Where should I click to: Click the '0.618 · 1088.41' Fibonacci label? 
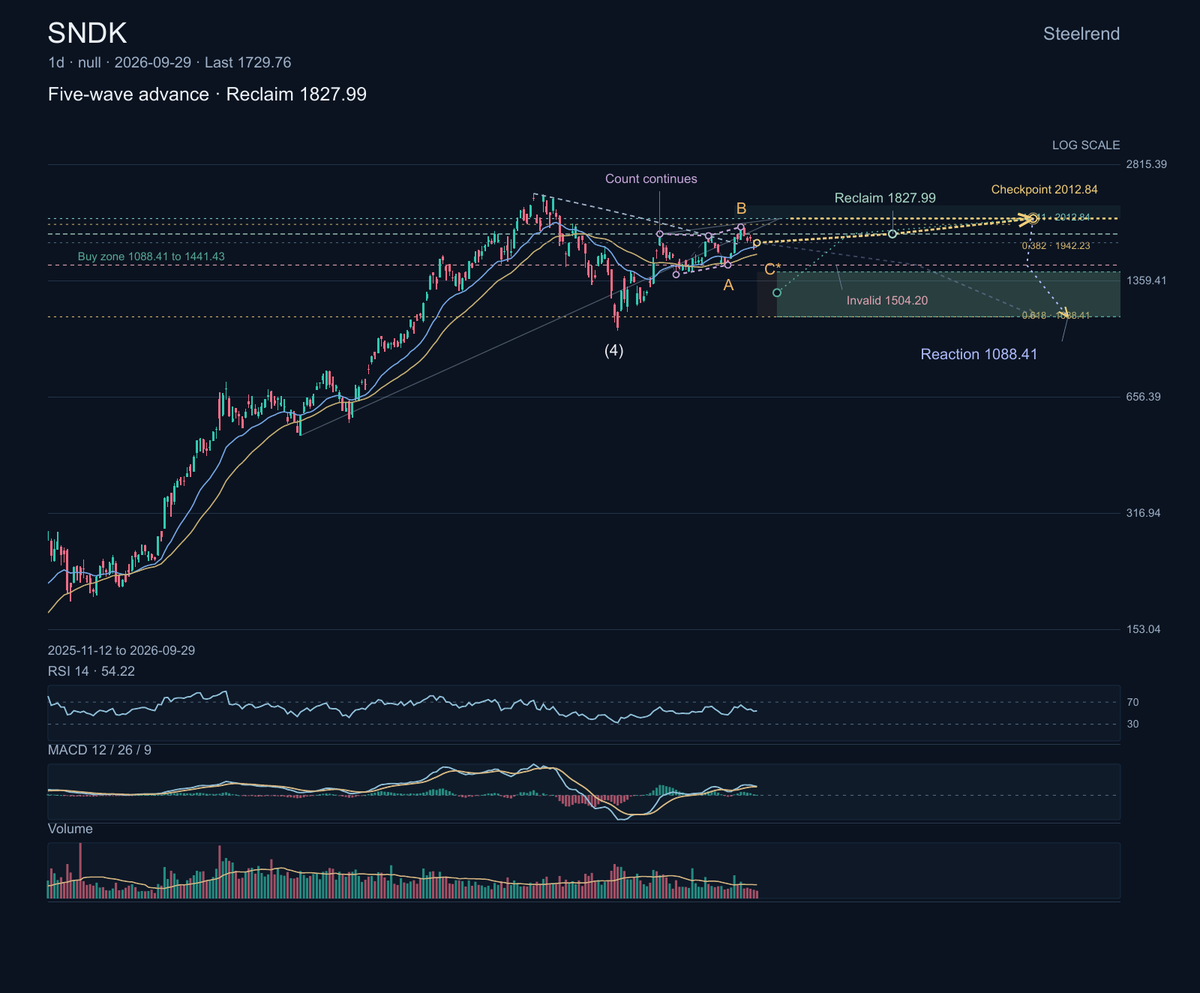pos(1056,315)
